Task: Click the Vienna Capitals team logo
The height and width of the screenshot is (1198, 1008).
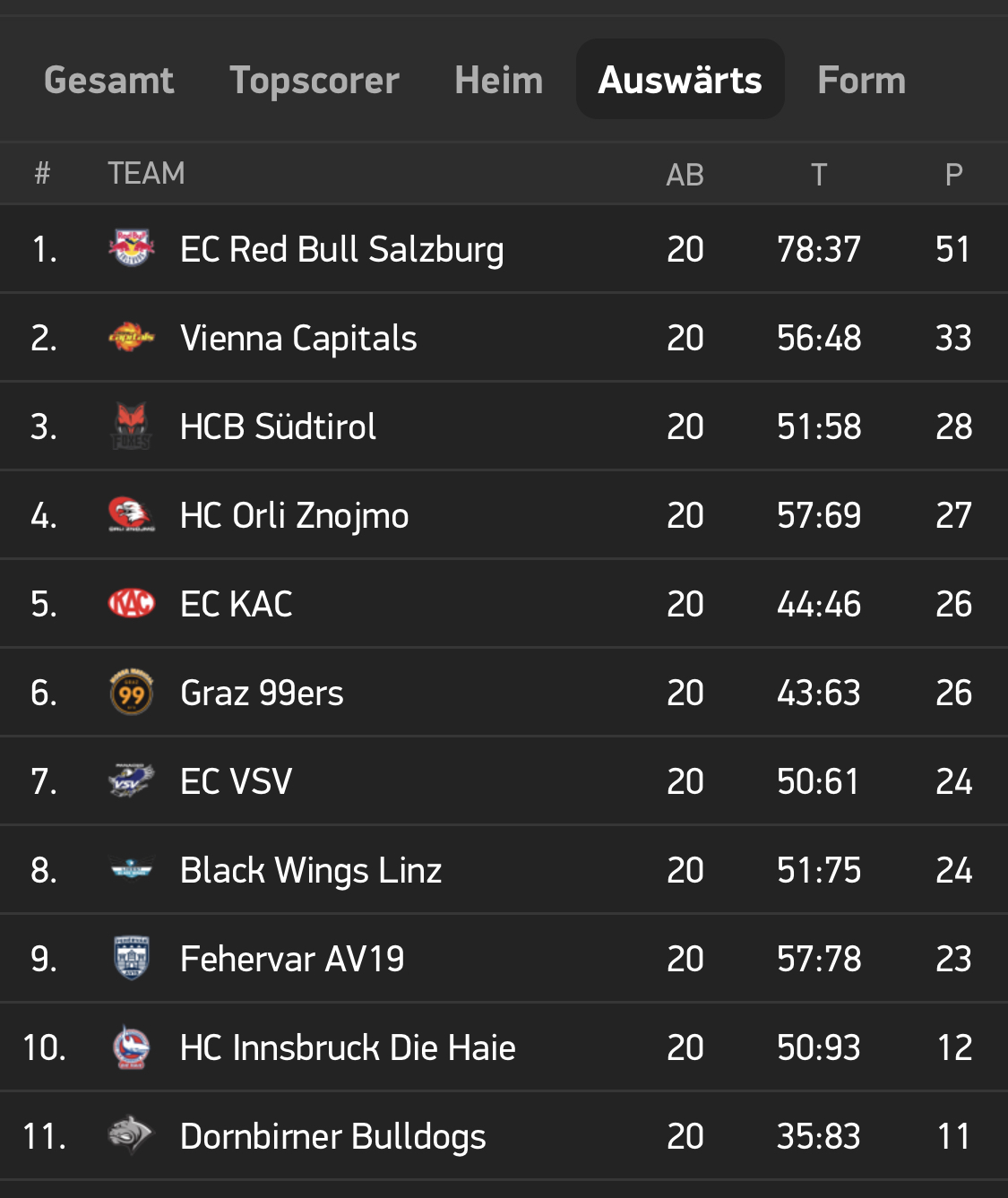Action: pos(131,338)
